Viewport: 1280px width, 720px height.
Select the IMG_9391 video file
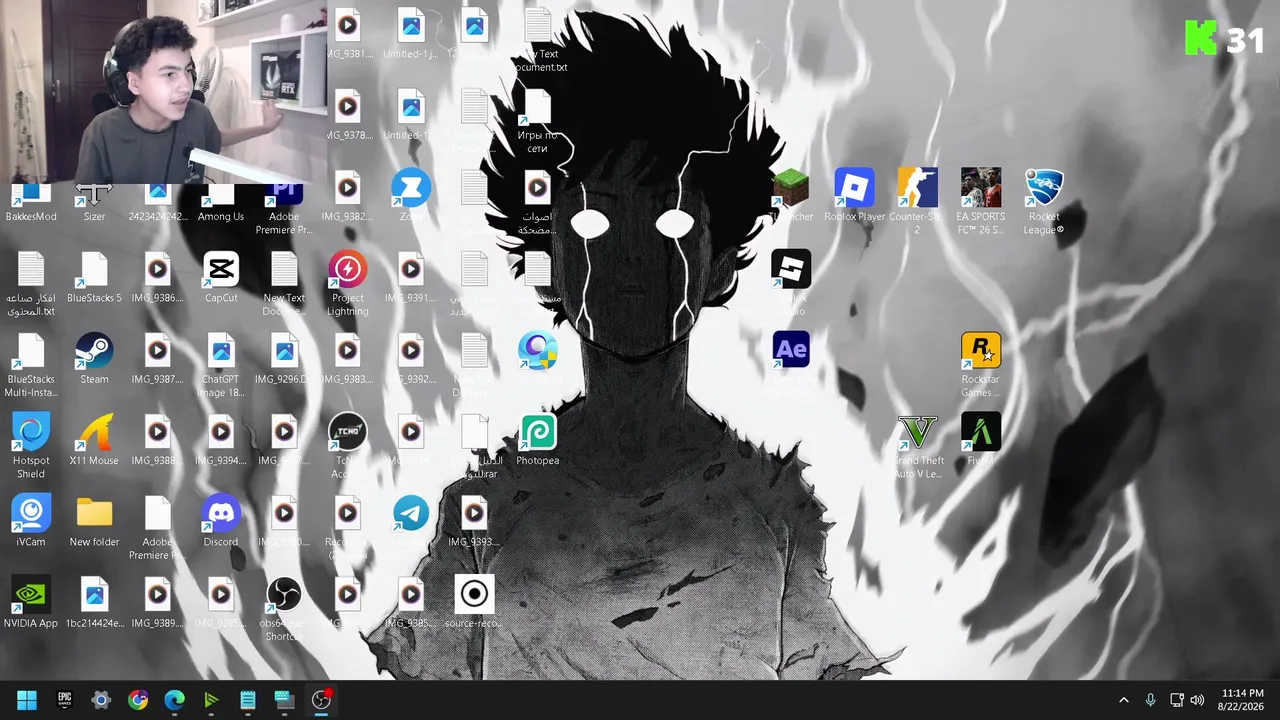pos(411,278)
